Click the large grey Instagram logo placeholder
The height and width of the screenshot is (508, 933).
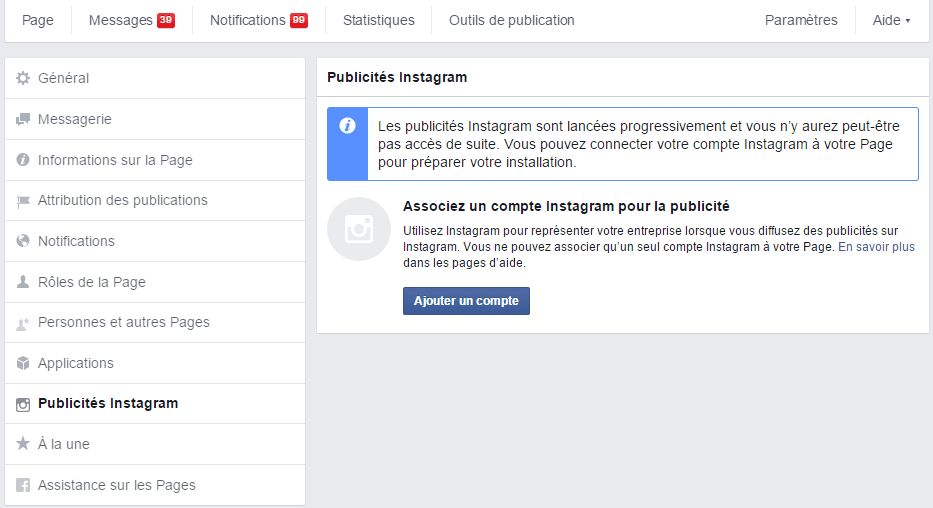click(359, 229)
